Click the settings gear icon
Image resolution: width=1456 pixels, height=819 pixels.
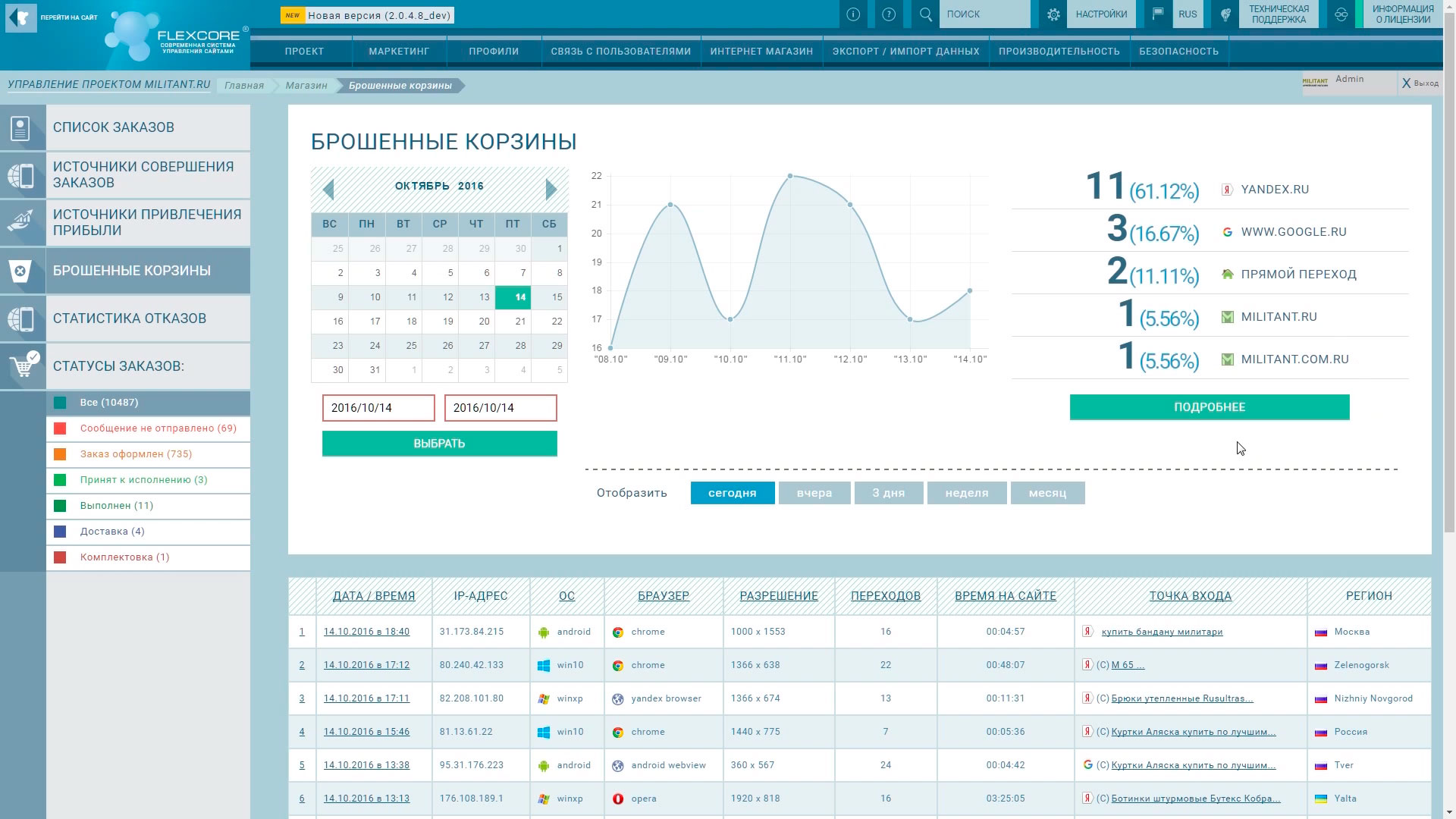[x=1053, y=14]
